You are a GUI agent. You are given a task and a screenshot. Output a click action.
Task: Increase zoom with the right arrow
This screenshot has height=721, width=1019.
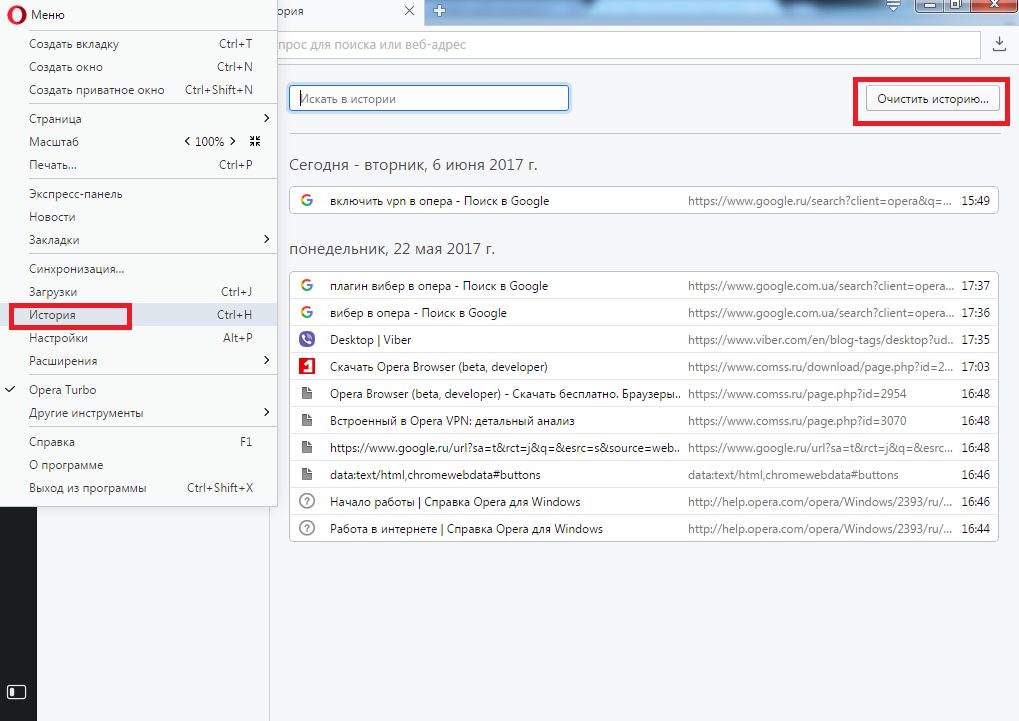tap(233, 141)
